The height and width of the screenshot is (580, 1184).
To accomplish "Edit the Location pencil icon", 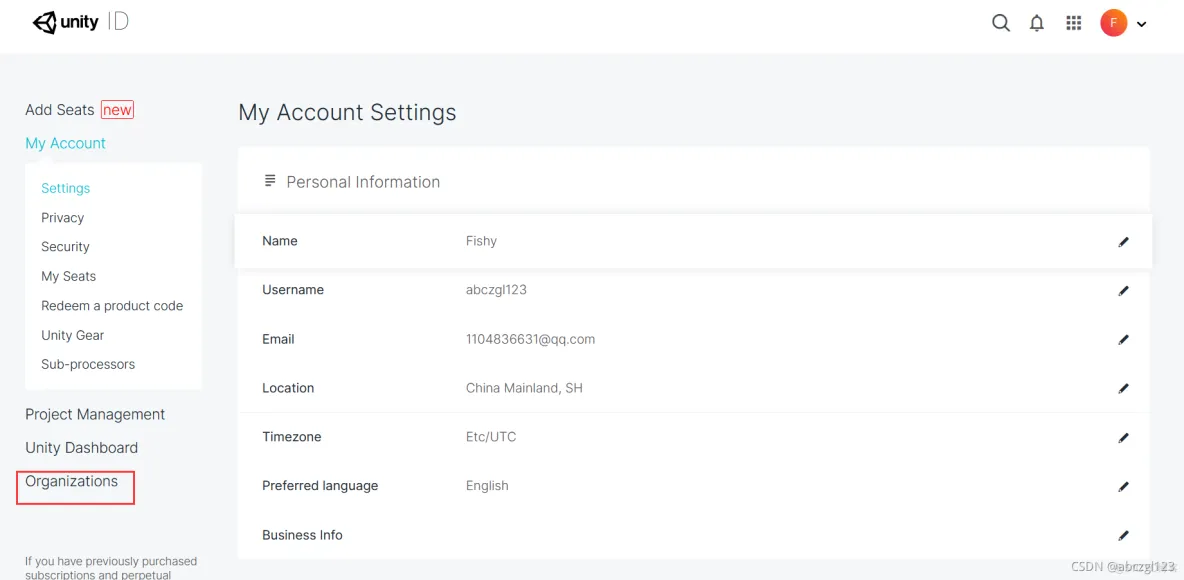I will pyautogui.click(x=1124, y=388).
